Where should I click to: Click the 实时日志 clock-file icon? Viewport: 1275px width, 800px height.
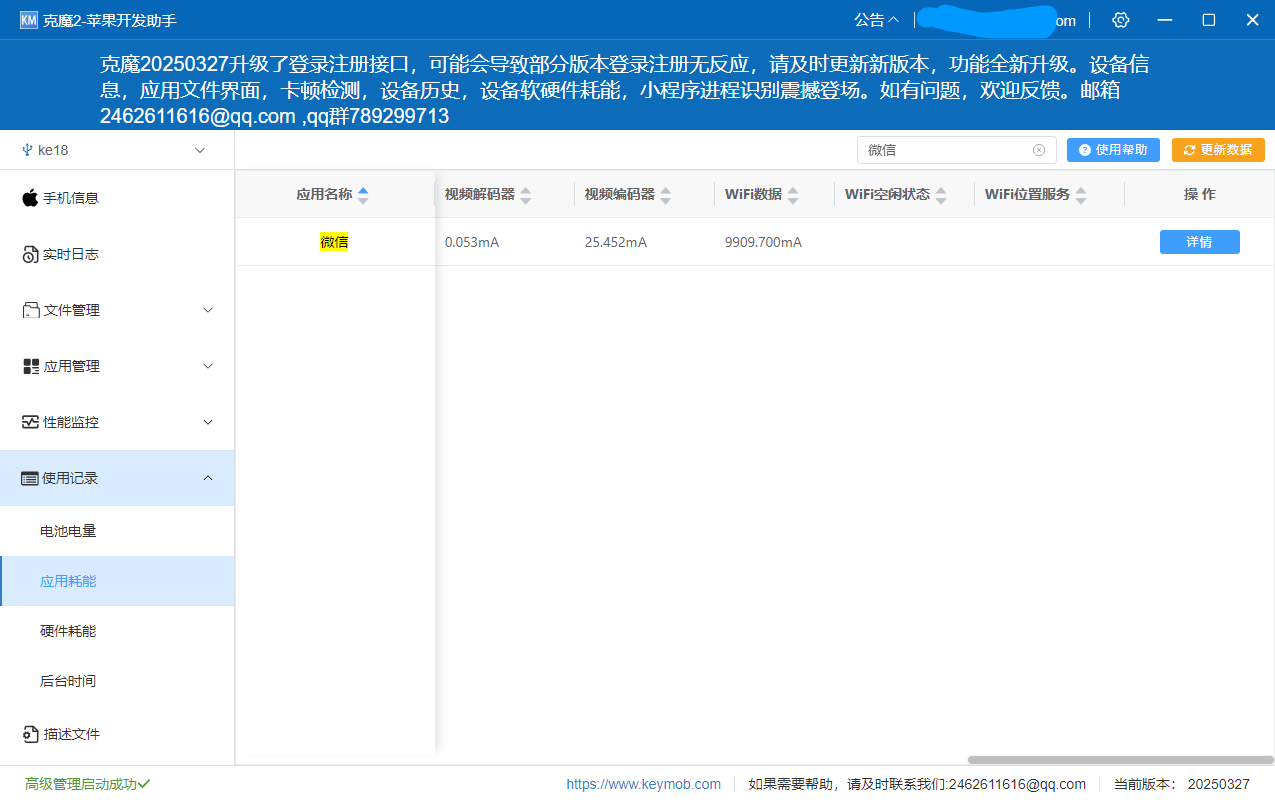click(30, 254)
